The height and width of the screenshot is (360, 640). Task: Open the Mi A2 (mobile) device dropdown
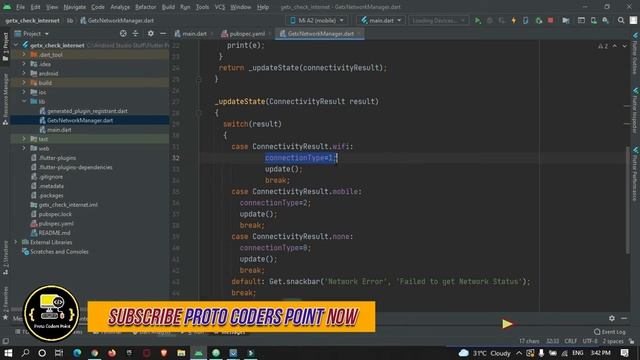pyautogui.click(x=317, y=20)
